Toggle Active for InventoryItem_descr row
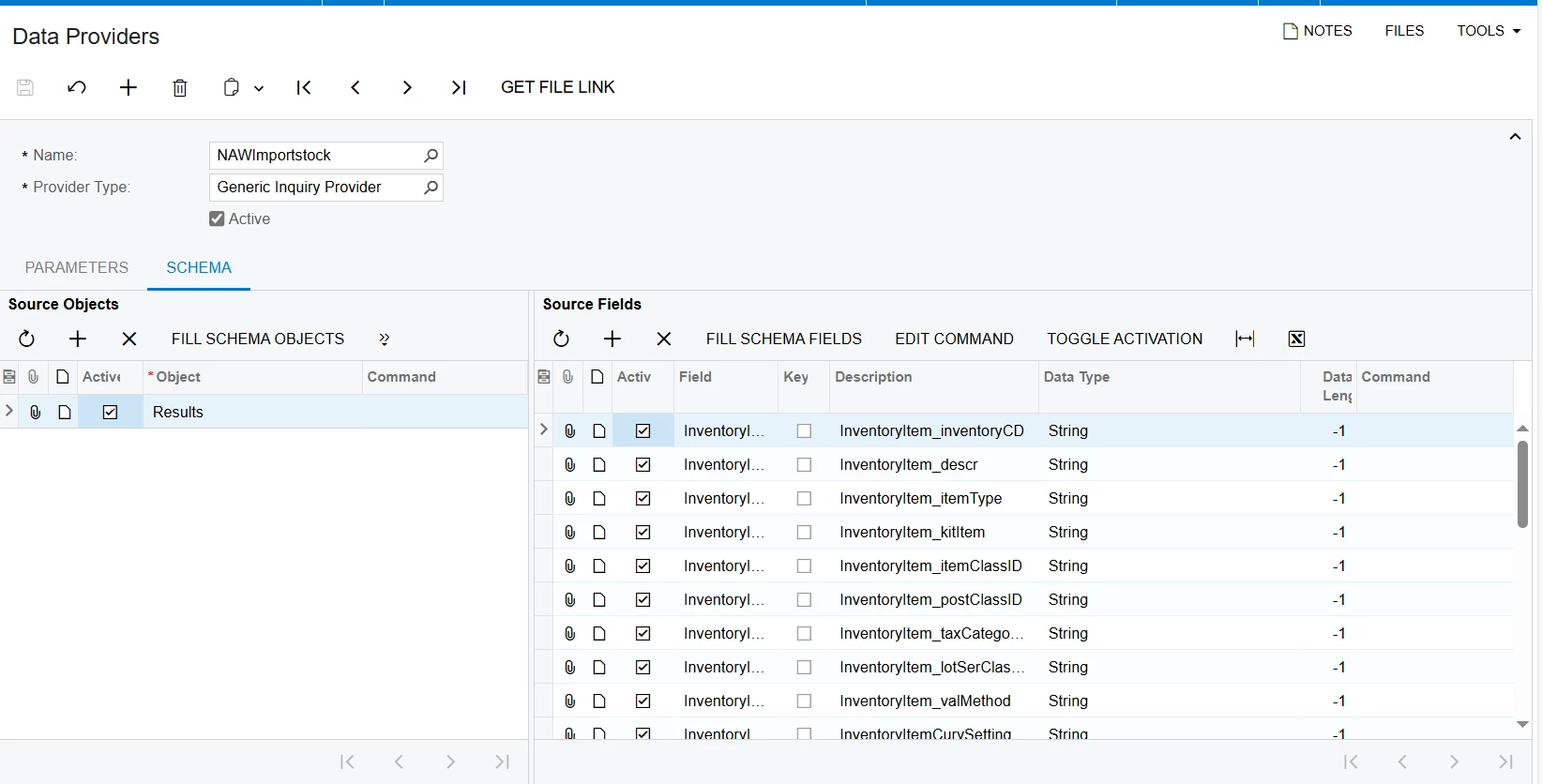The image size is (1542, 784). tap(642, 464)
